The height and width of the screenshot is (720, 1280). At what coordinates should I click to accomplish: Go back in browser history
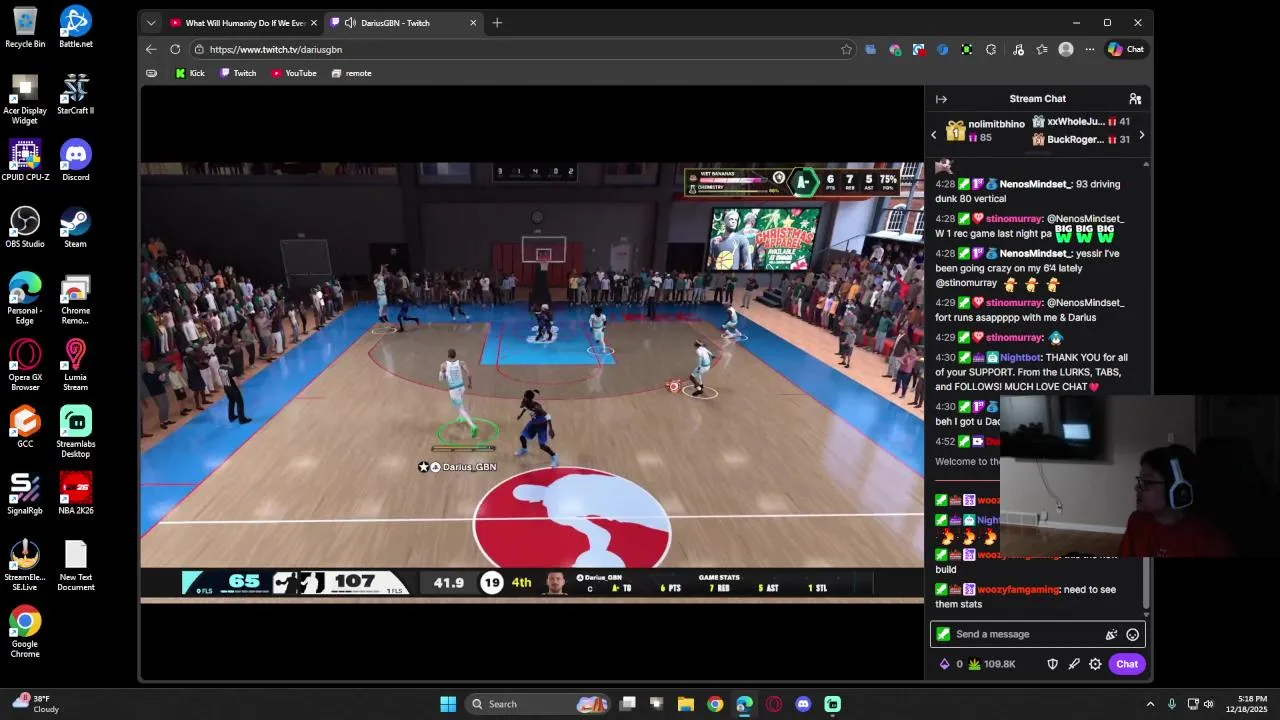click(x=151, y=49)
